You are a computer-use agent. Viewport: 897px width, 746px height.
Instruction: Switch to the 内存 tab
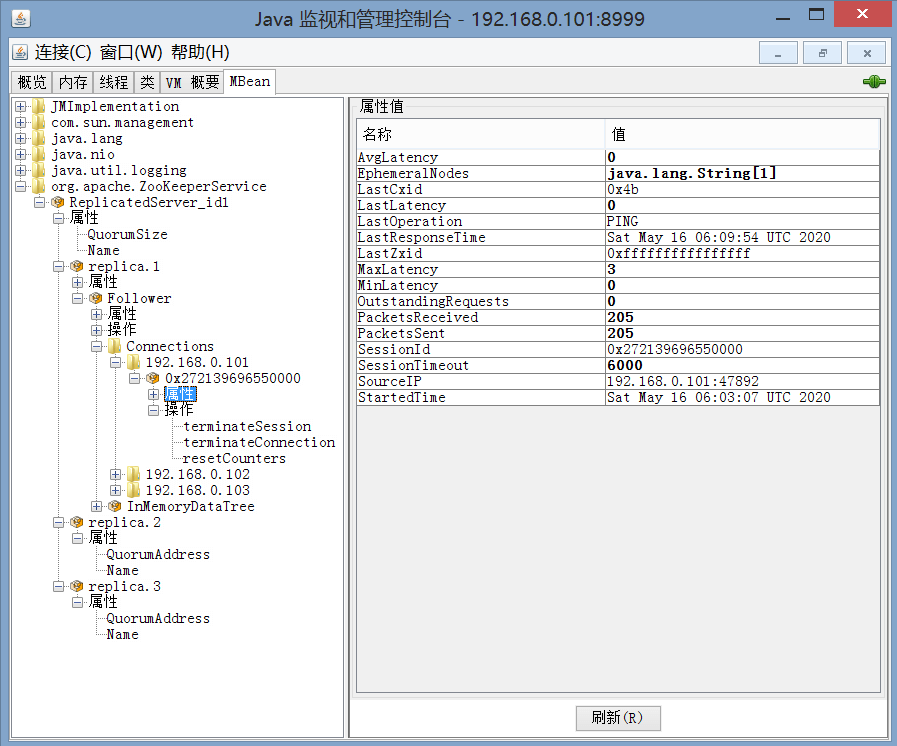pyautogui.click(x=73, y=82)
